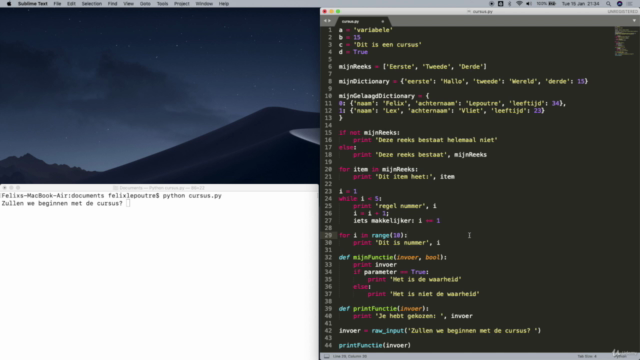Close the Sublime Text window

(324, 11)
